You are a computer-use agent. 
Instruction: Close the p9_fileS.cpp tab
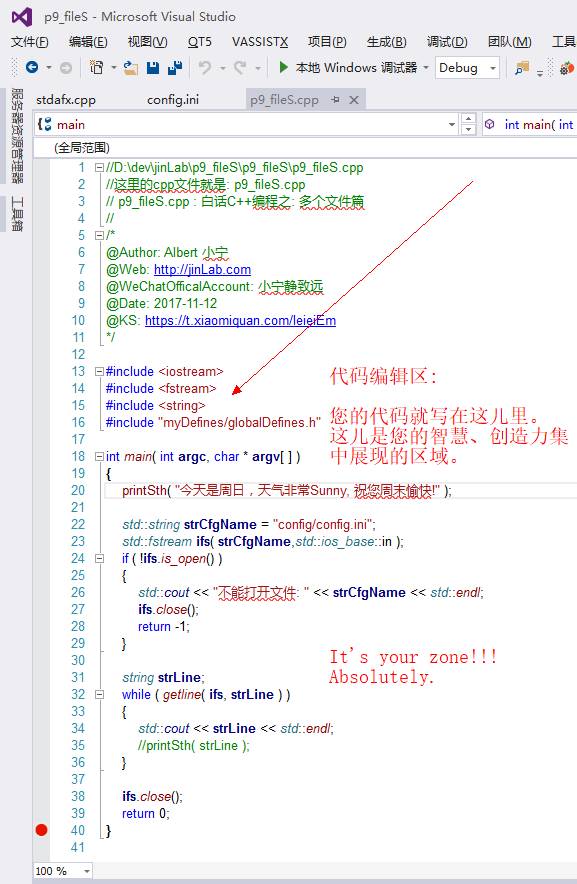click(x=354, y=100)
